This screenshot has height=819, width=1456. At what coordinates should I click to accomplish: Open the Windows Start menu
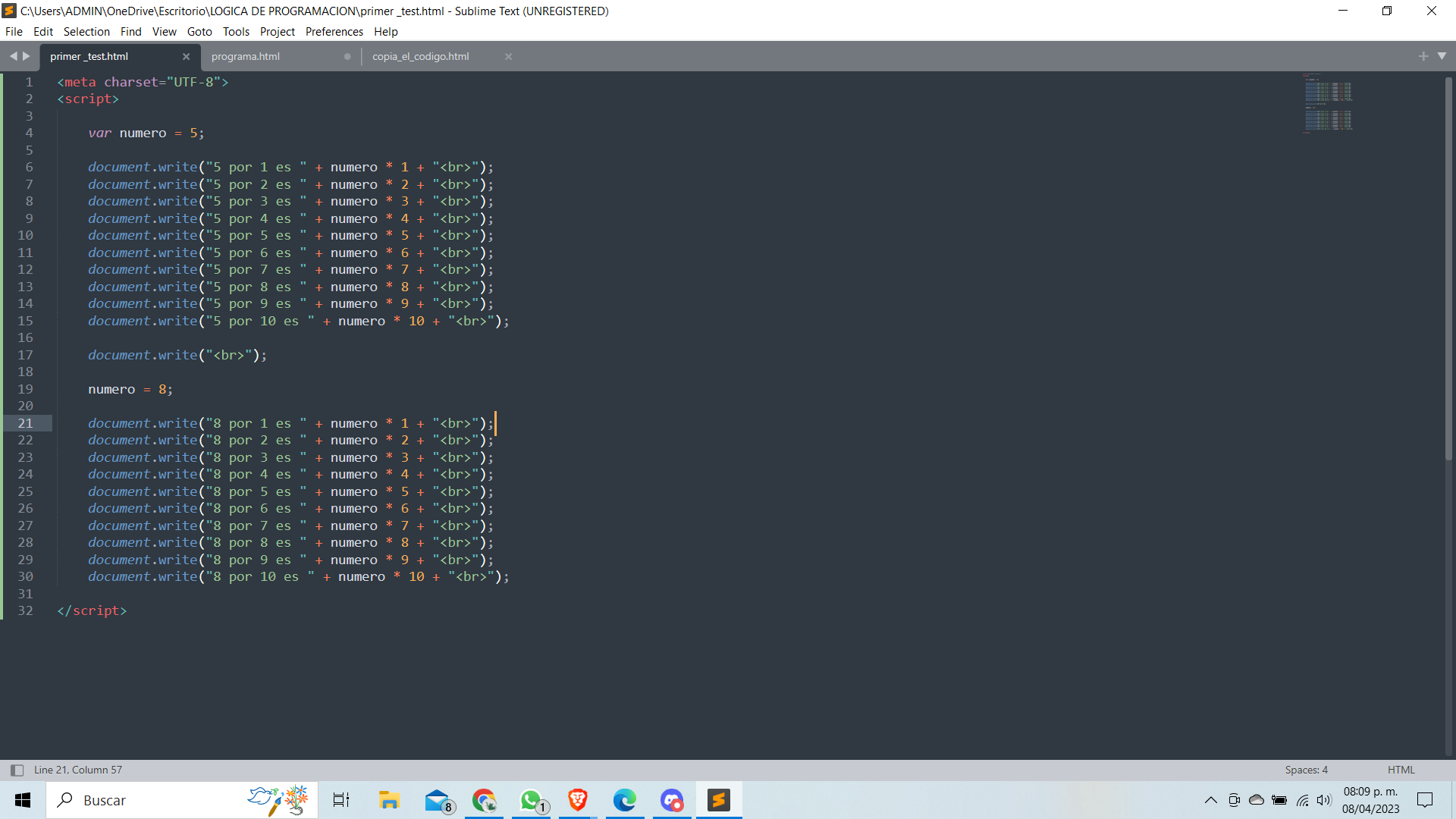(x=23, y=801)
